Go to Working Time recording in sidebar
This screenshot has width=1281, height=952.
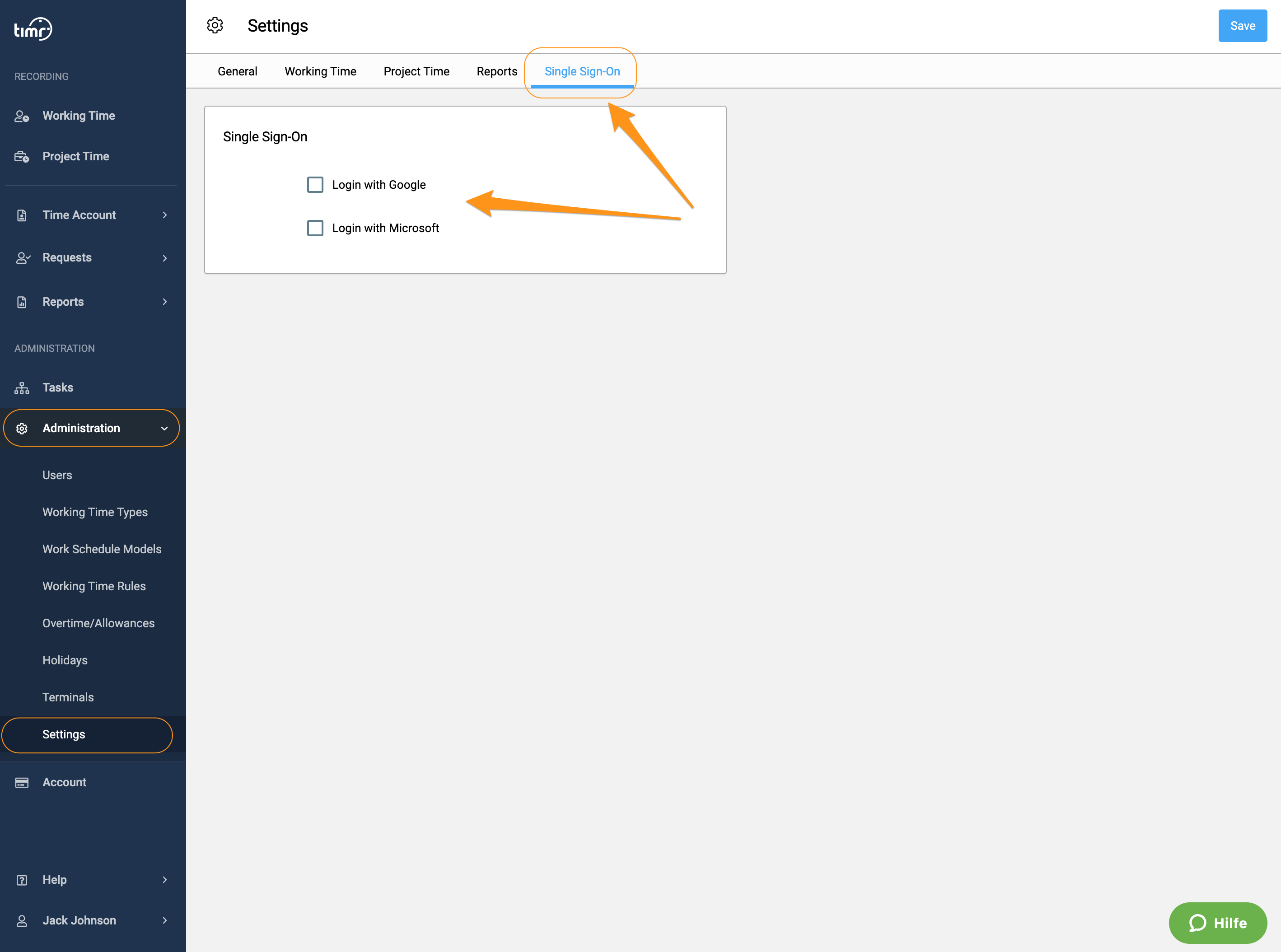[79, 117]
